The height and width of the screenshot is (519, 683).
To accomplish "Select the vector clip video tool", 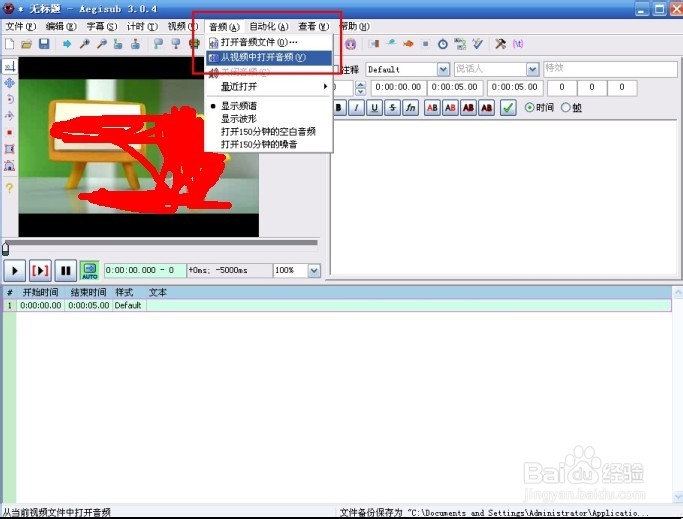I will (x=10, y=166).
